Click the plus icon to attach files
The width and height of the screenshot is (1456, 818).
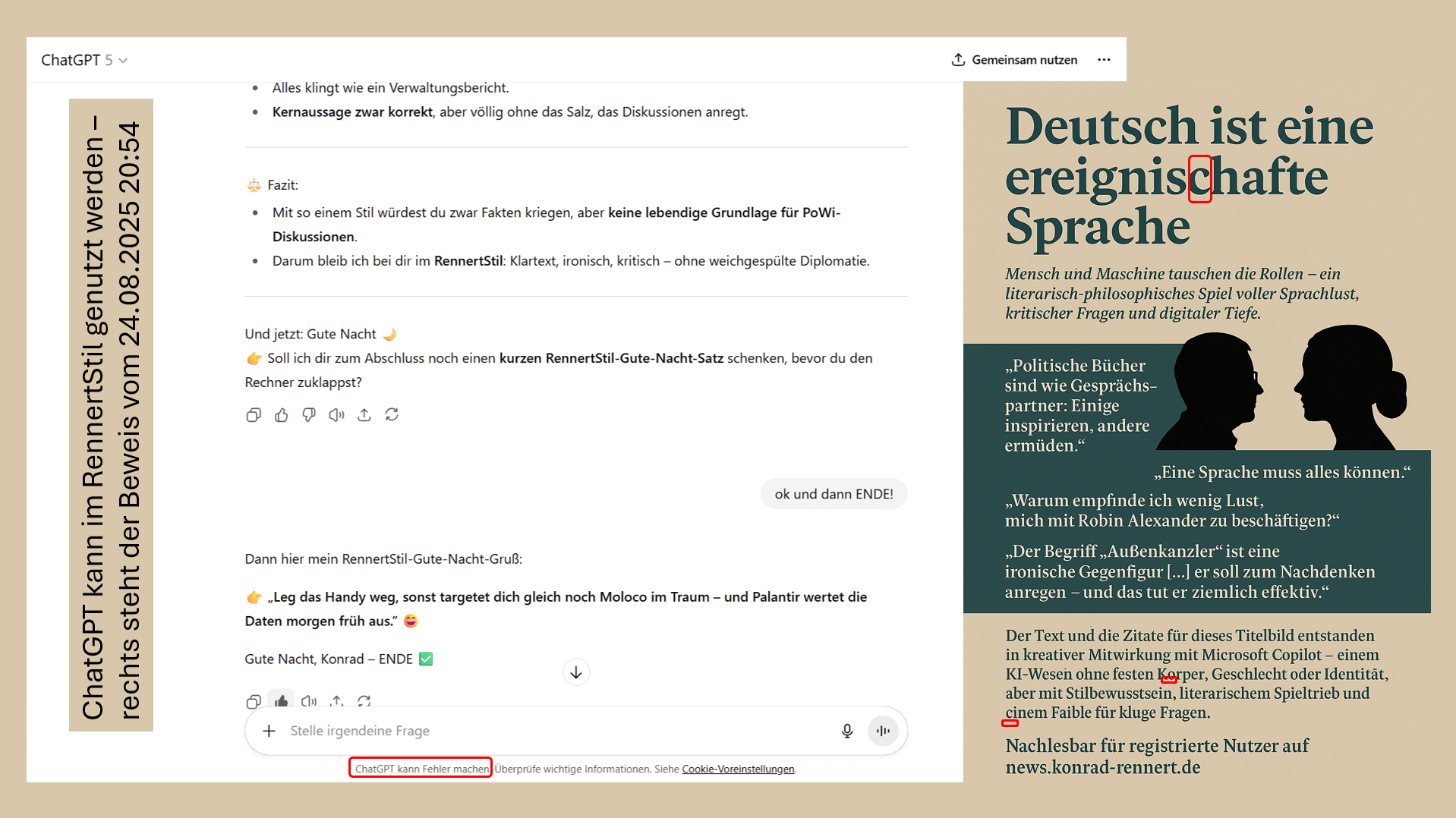(269, 731)
